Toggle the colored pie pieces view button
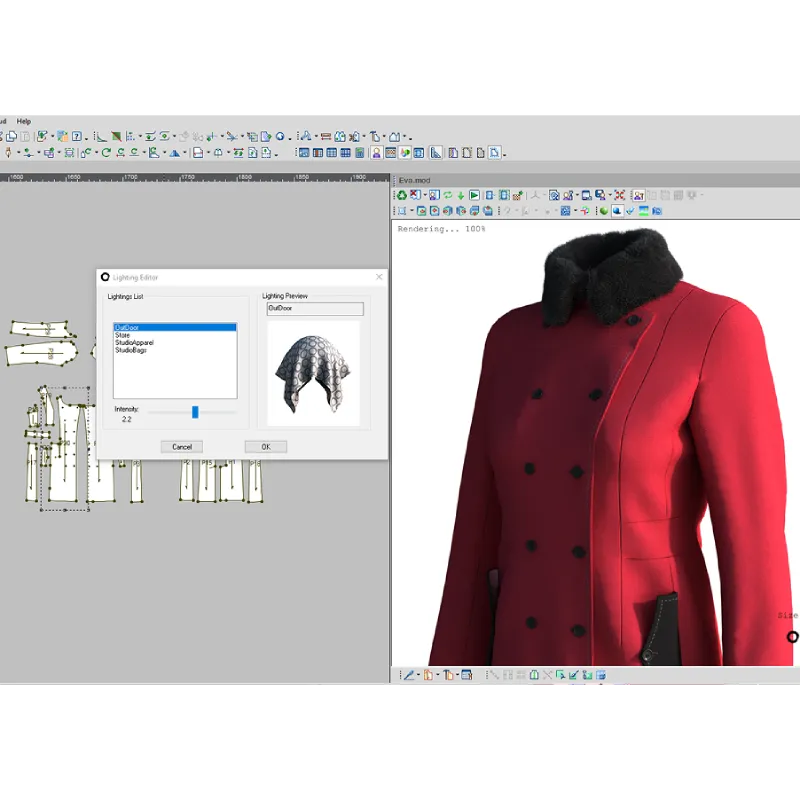The height and width of the screenshot is (800, 800). (405, 153)
